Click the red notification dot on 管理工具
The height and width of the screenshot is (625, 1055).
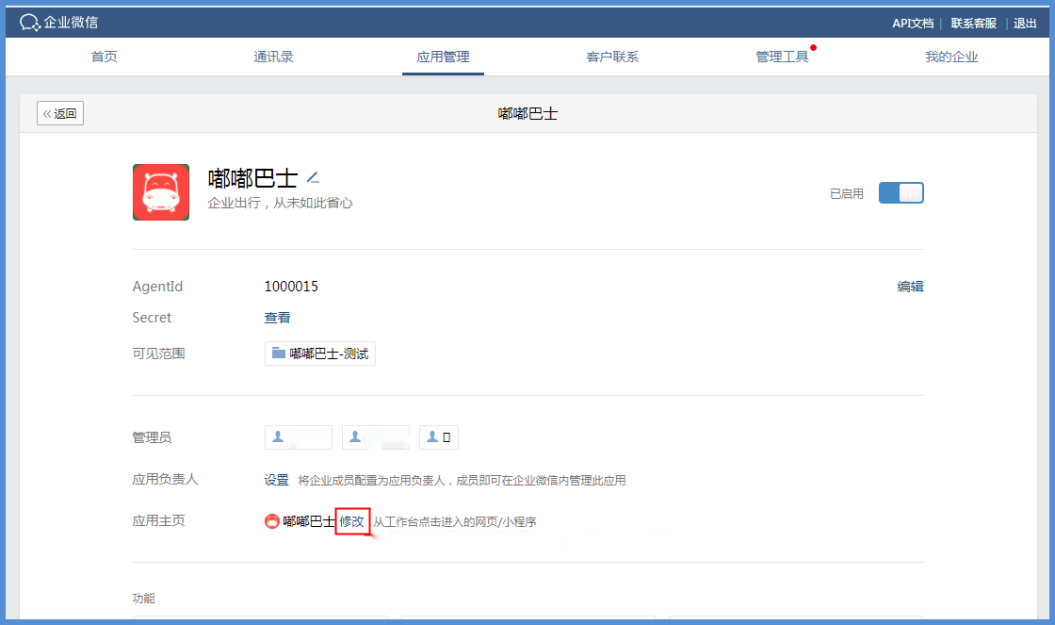[x=813, y=48]
